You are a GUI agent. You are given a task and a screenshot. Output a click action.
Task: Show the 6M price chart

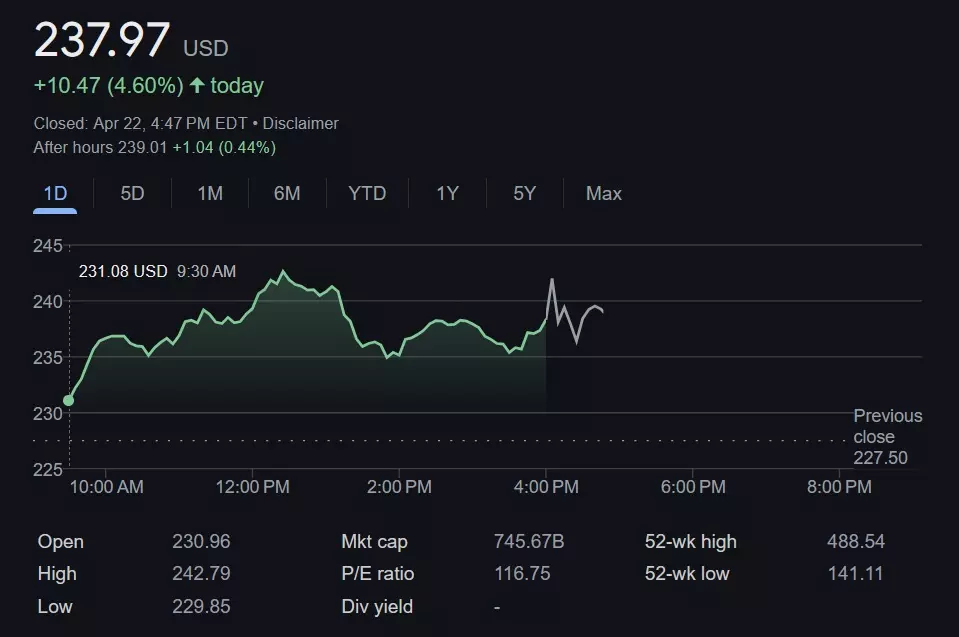(287, 194)
